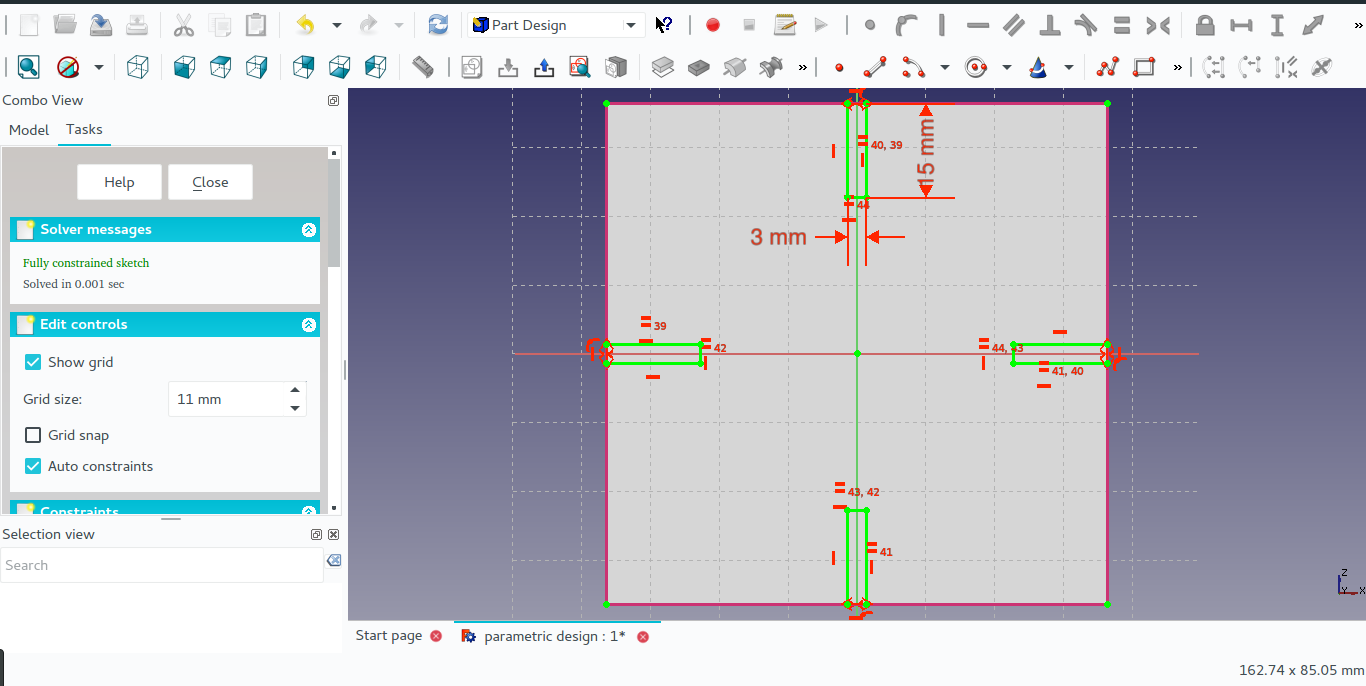Select the symmetric constraint tool
Viewport: 1366px width, 686px height.
point(1158,25)
